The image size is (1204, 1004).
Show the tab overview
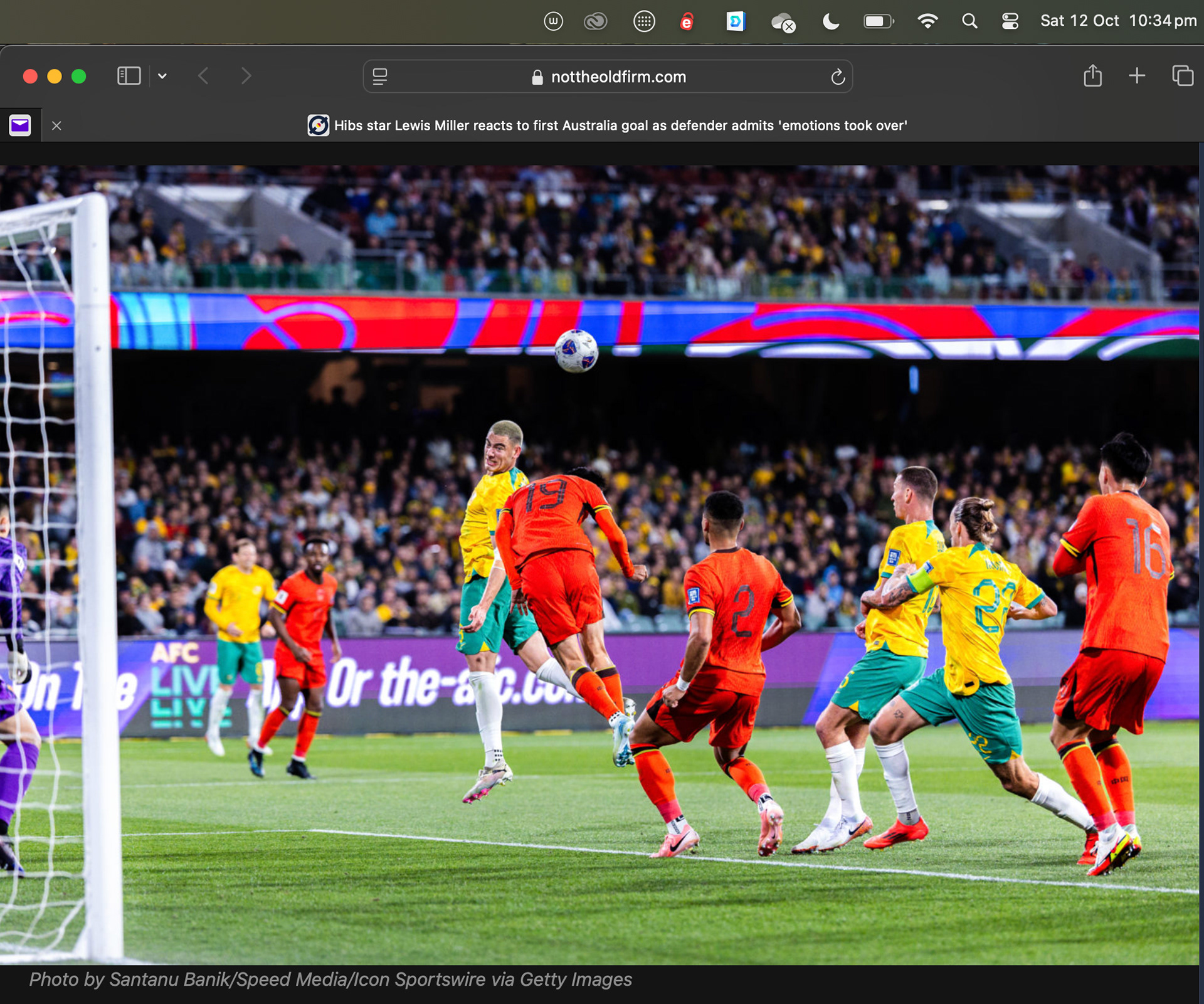pyautogui.click(x=1183, y=76)
